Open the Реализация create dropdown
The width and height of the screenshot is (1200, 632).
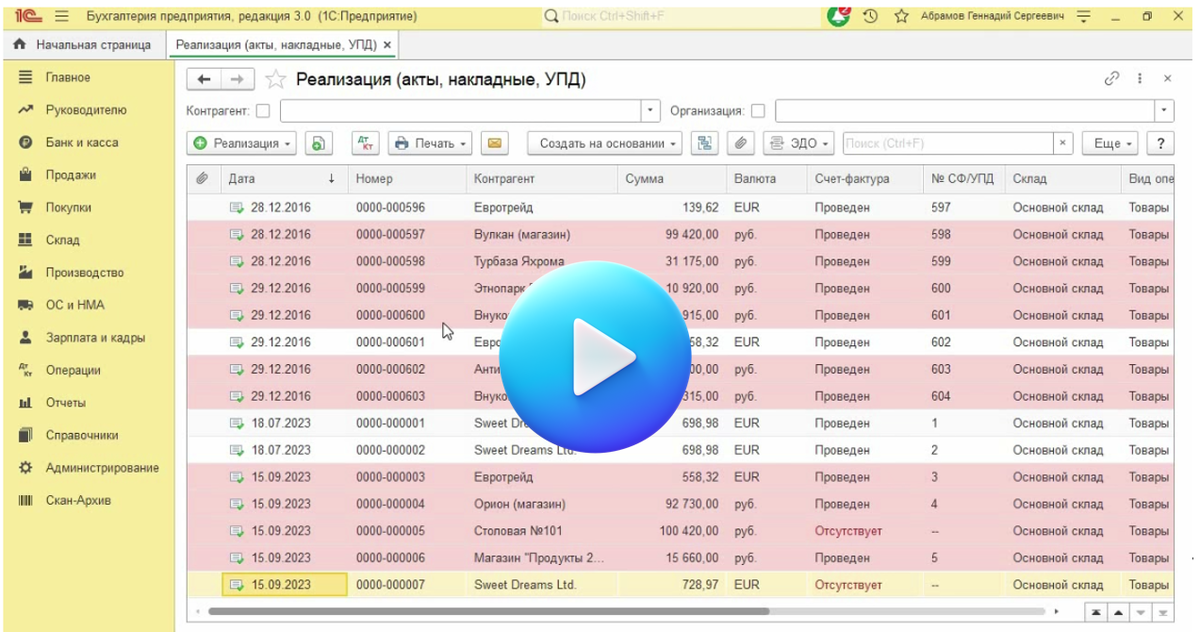pos(242,143)
